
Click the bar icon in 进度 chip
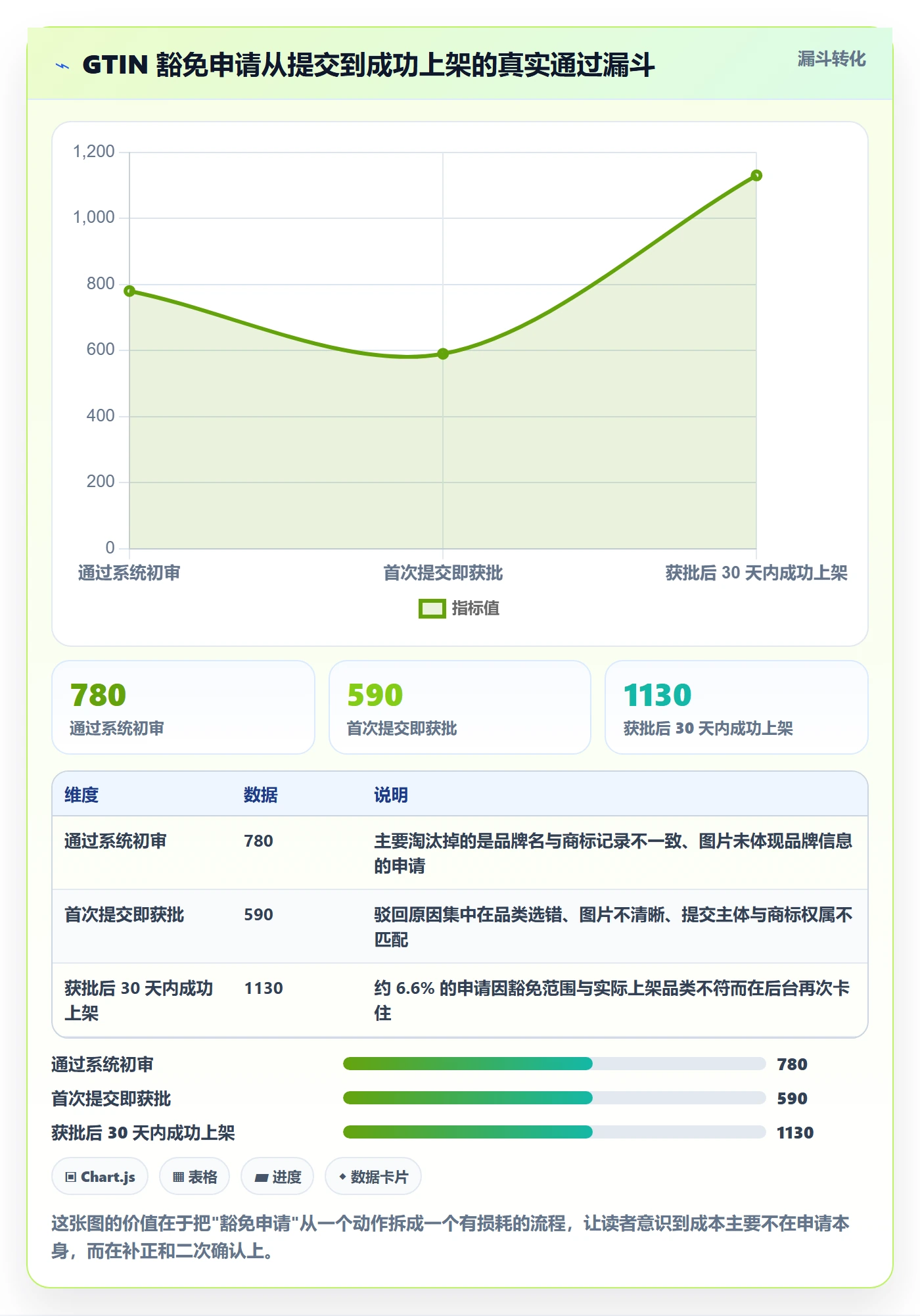(261, 1178)
